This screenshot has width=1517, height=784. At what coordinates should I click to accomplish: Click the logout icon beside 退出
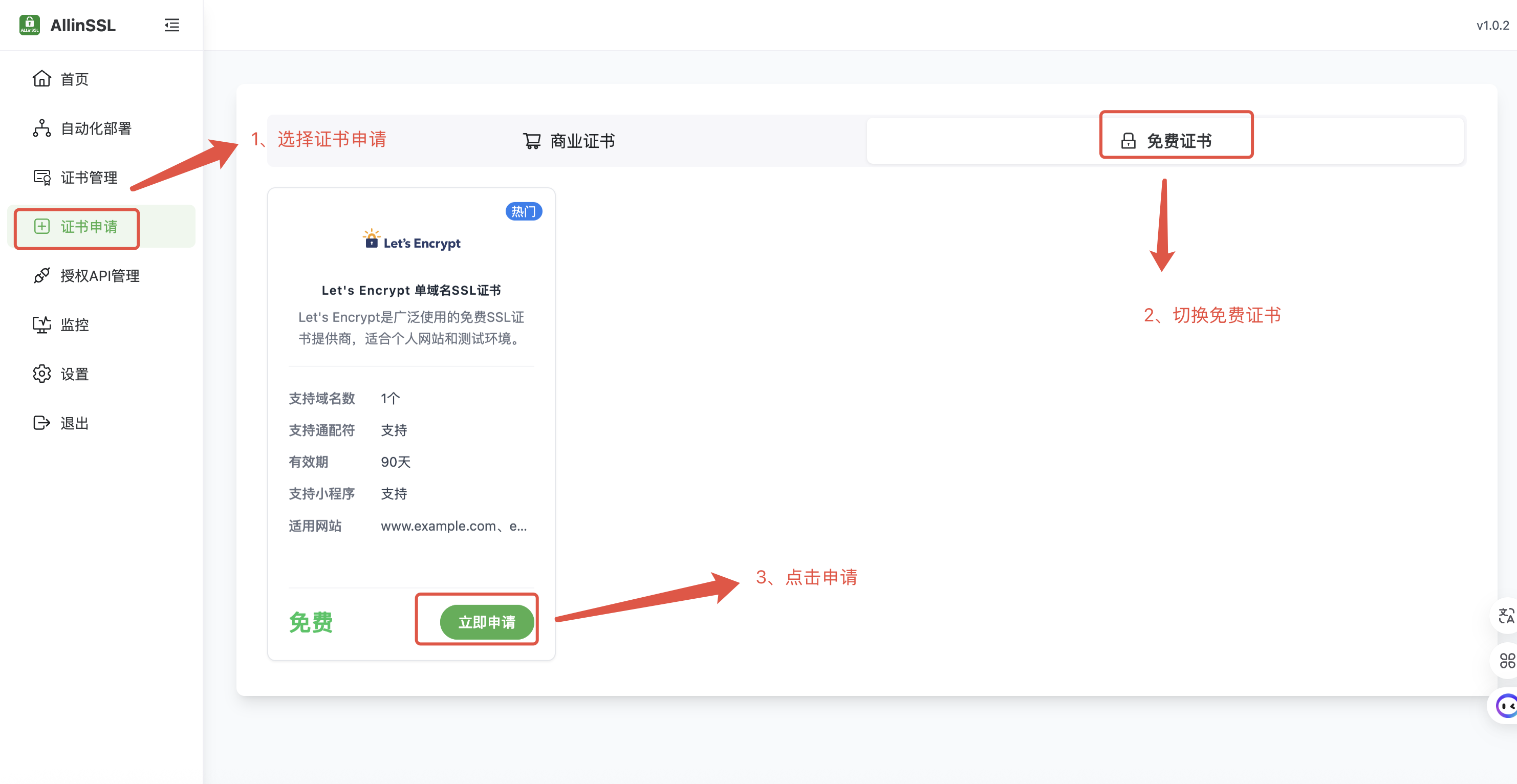click(x=42, y=423)
